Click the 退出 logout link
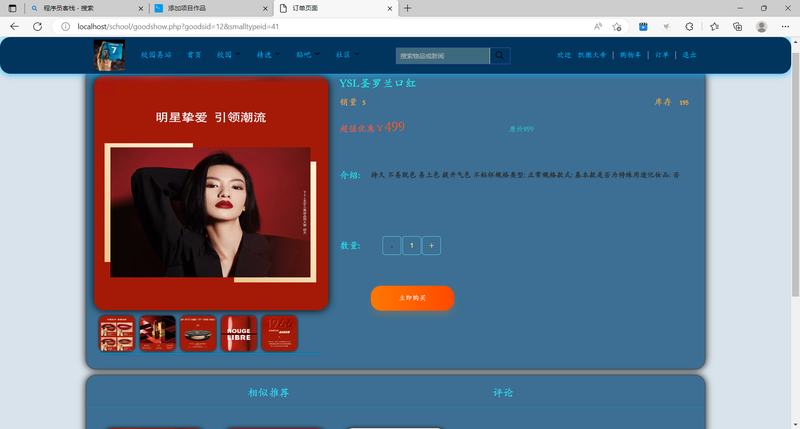 689,55
